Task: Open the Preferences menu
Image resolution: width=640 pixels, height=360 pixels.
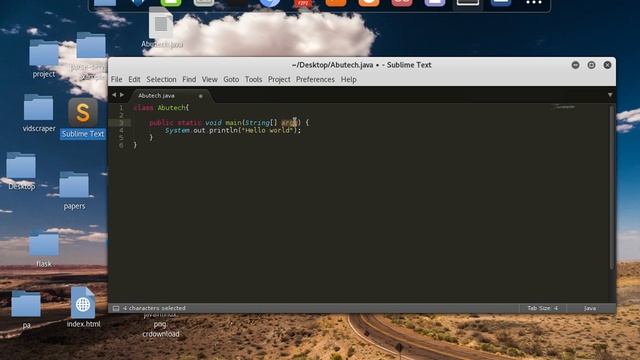Action: [x=315, y=79]
